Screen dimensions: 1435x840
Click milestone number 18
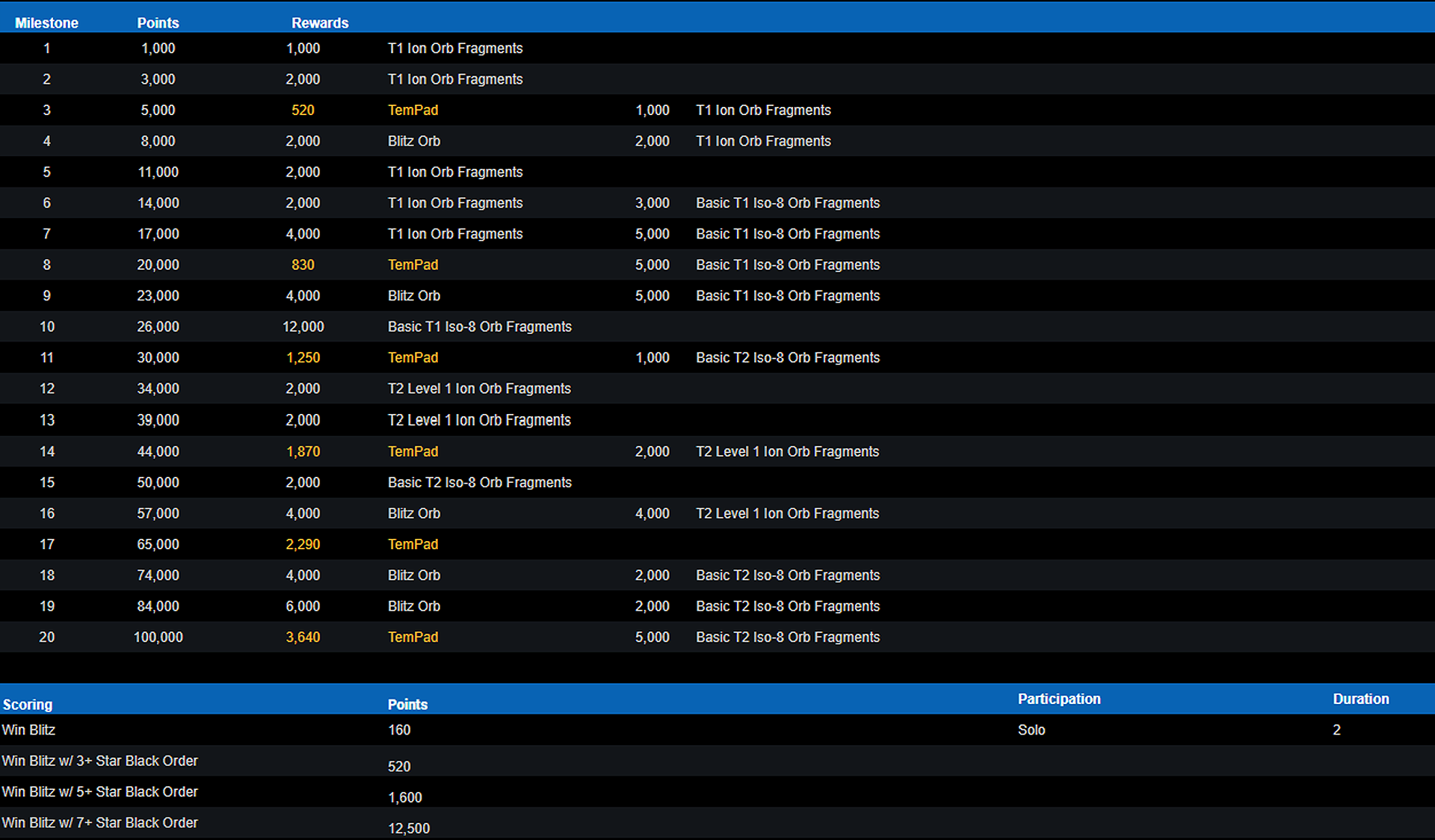[x=47, y=575]
